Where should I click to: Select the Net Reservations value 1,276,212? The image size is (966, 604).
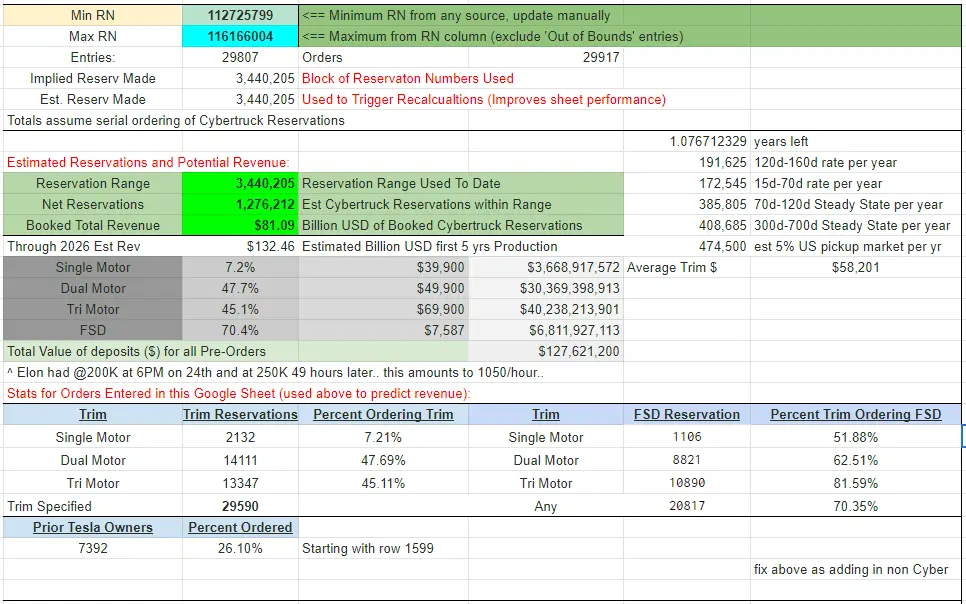240,204
